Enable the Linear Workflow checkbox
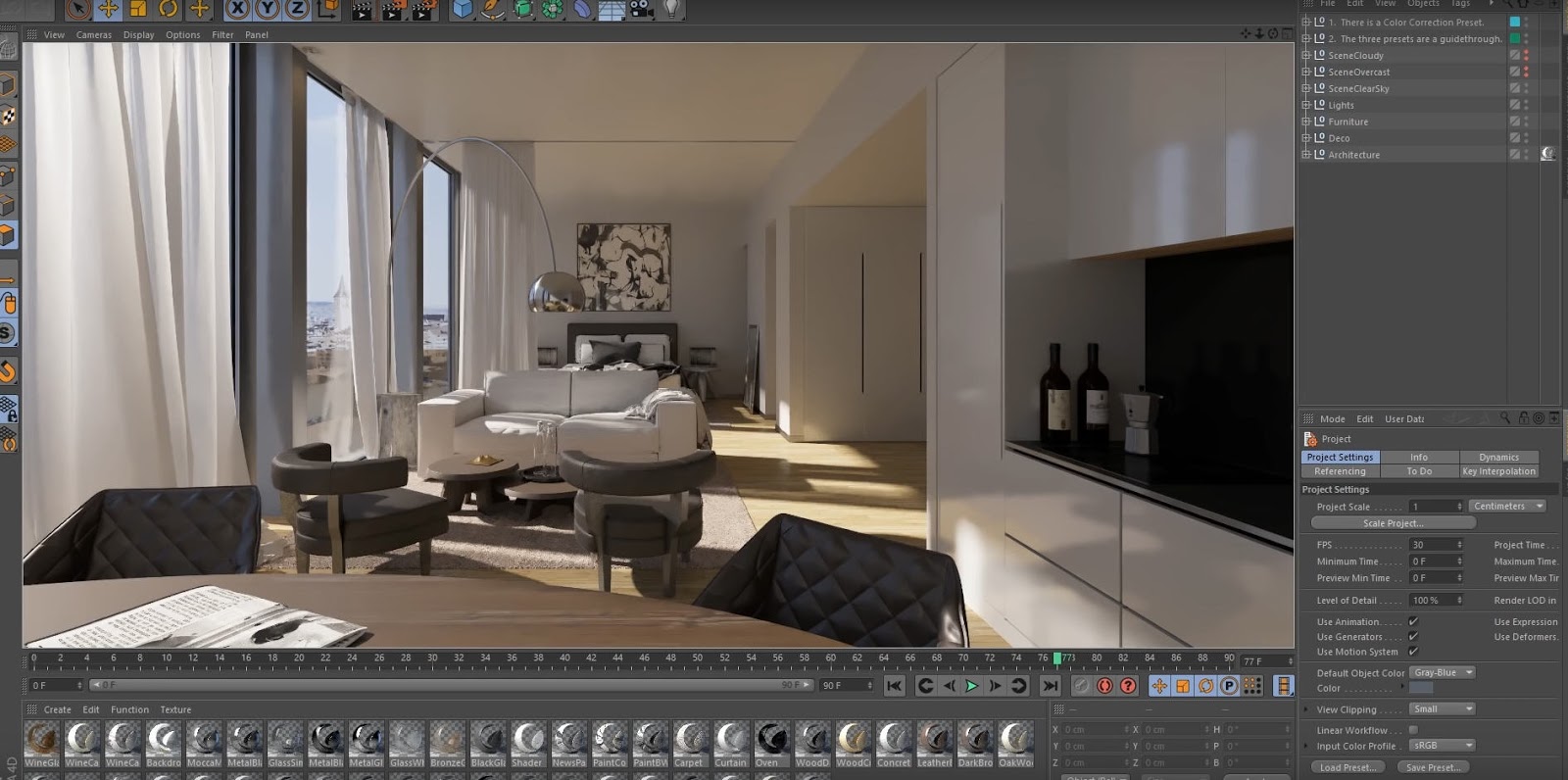Viewport: 1568px width, 780px height. click(x=1413, y=730)
